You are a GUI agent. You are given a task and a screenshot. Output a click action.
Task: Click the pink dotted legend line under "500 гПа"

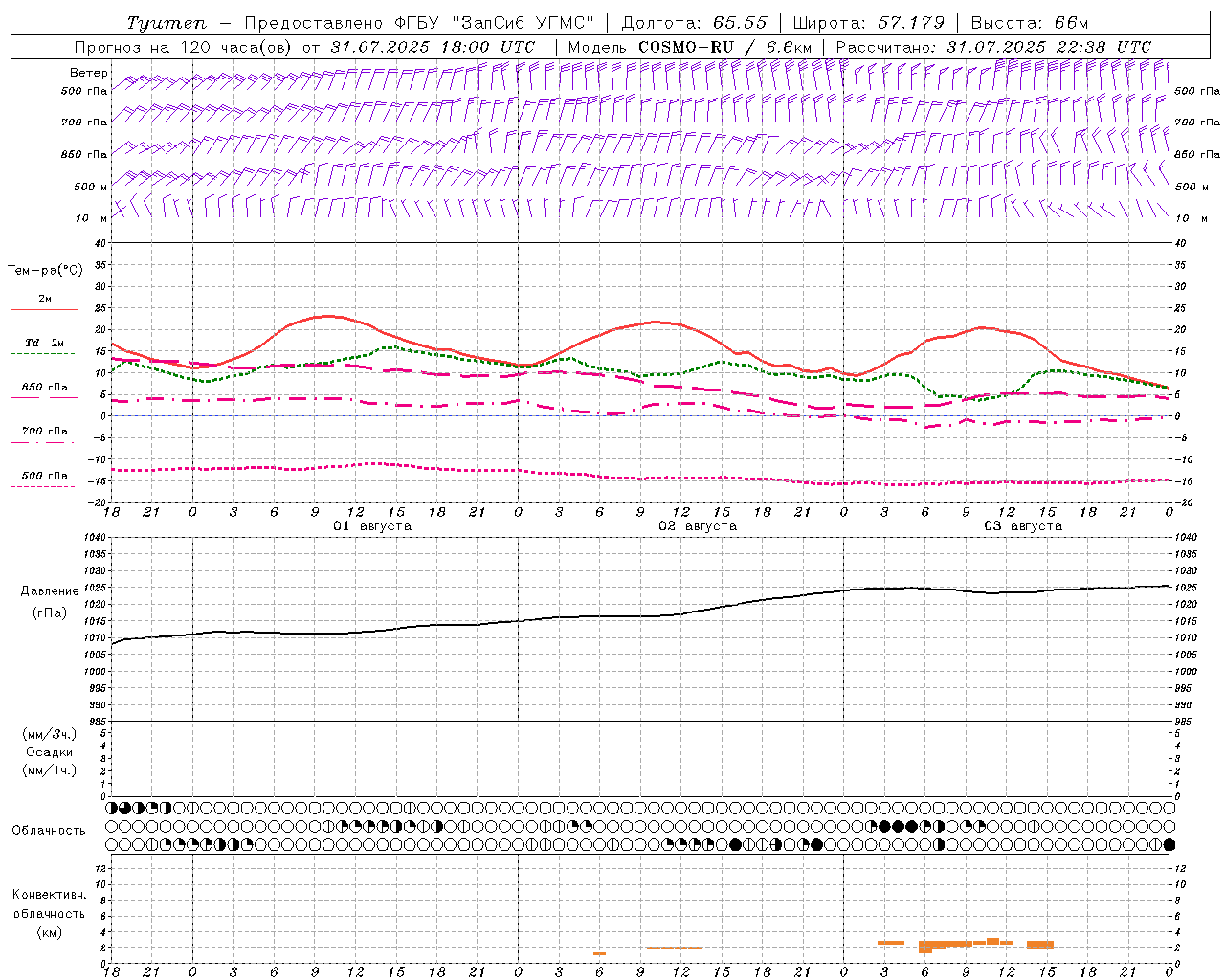click(x=43, y=486)
